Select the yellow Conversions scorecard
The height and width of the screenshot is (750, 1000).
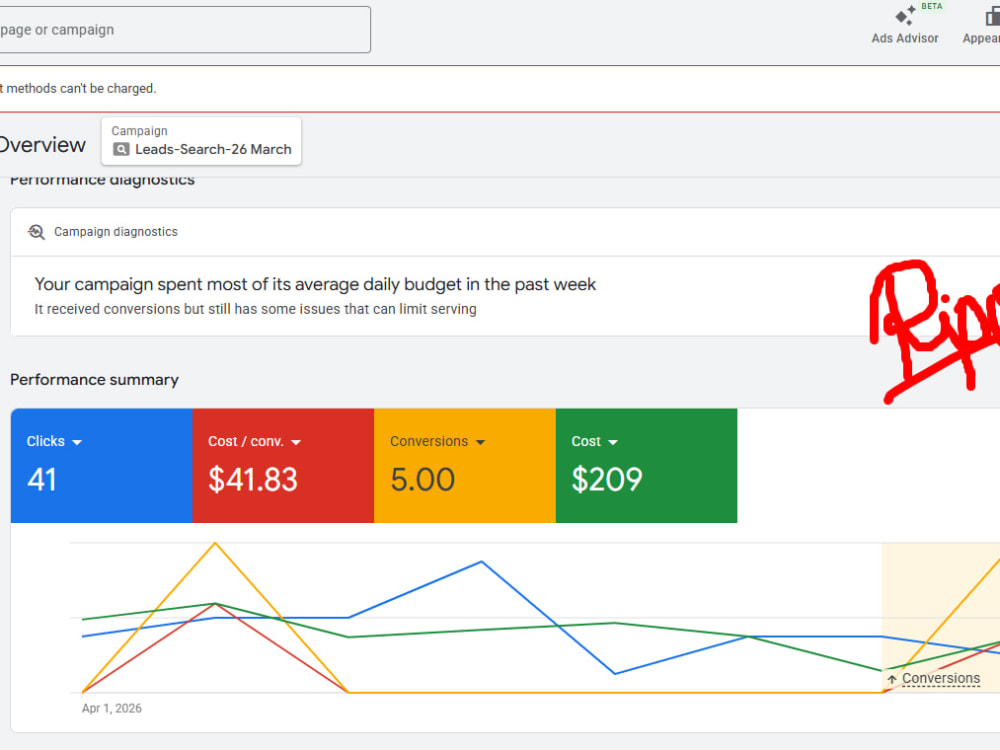(x=465, y=466)
